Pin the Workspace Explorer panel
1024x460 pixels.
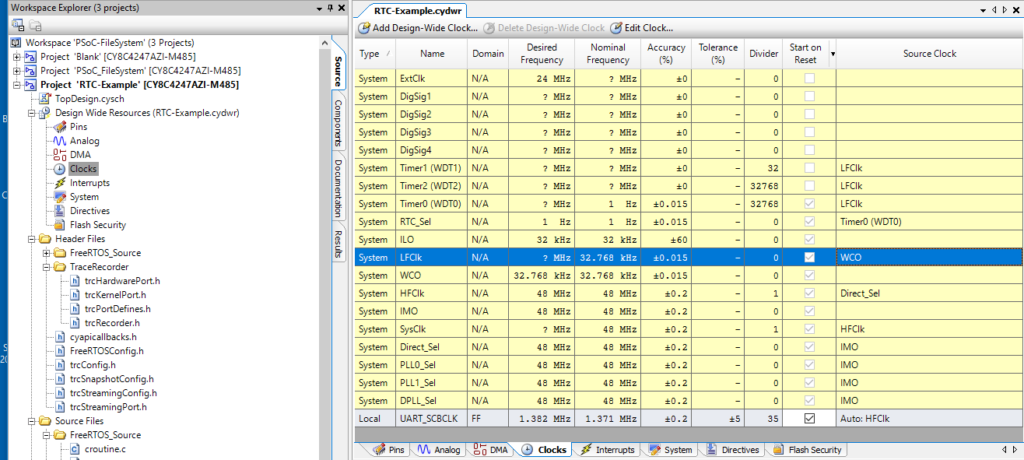point(330,8)
